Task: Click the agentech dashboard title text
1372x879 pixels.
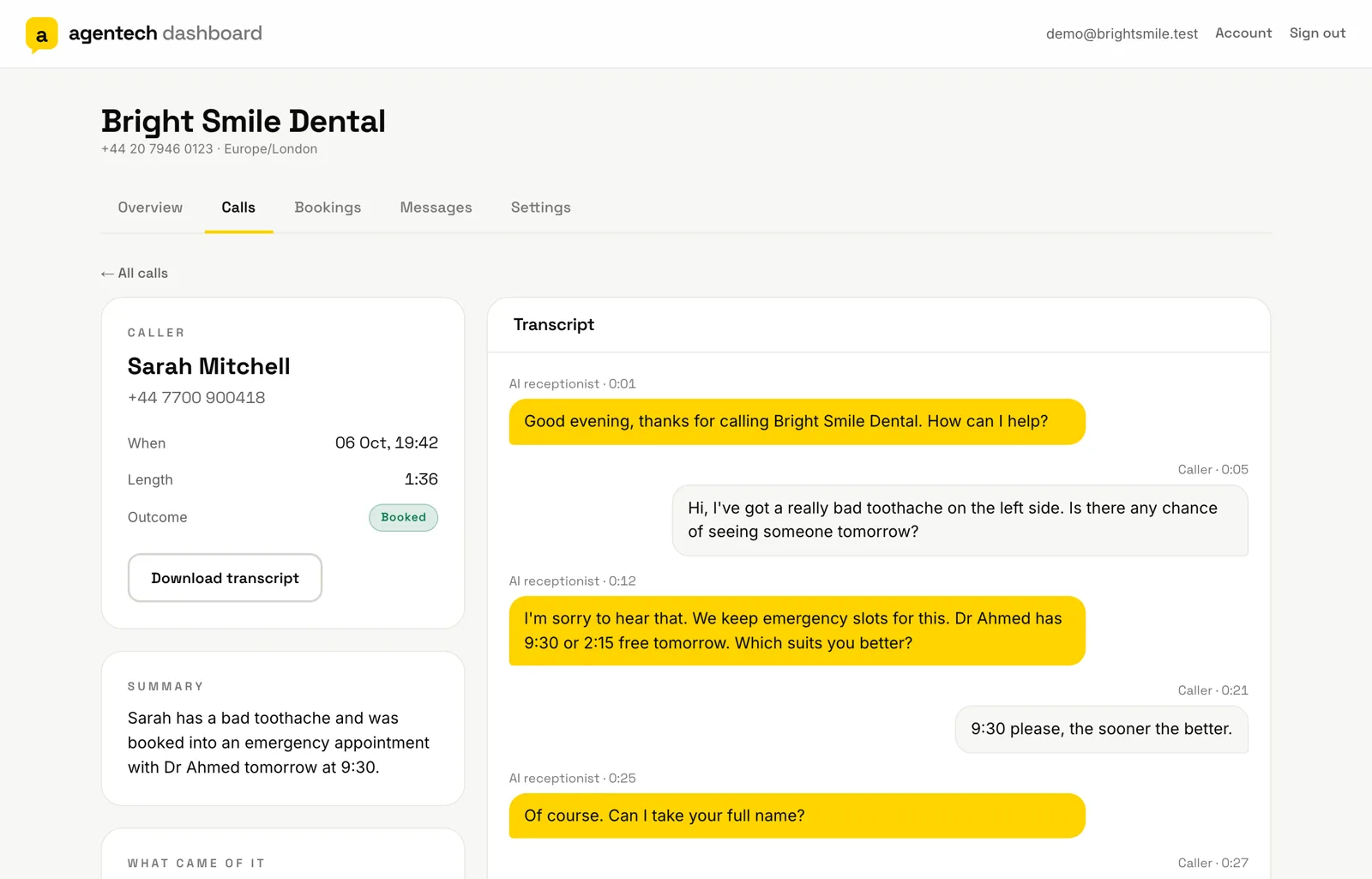Action: click(165, 33)
